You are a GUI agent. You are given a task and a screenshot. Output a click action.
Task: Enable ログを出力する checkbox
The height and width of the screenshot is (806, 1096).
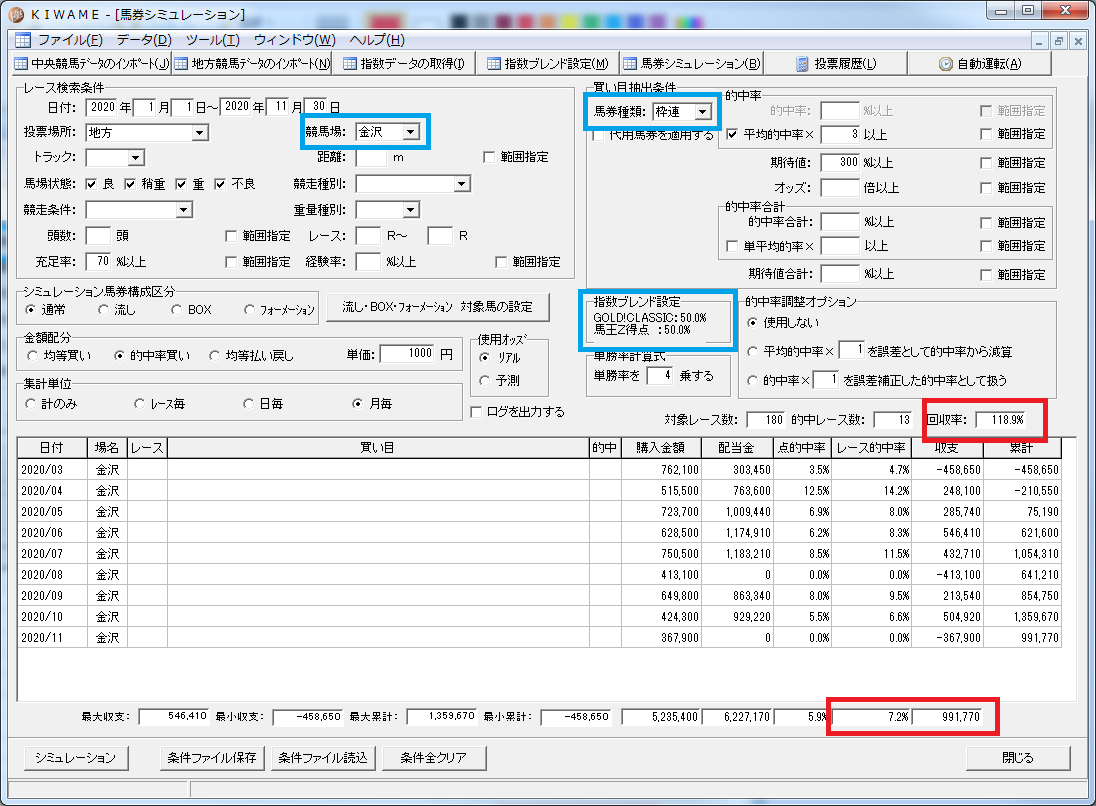pyautogui.click(x=476, y=412)
